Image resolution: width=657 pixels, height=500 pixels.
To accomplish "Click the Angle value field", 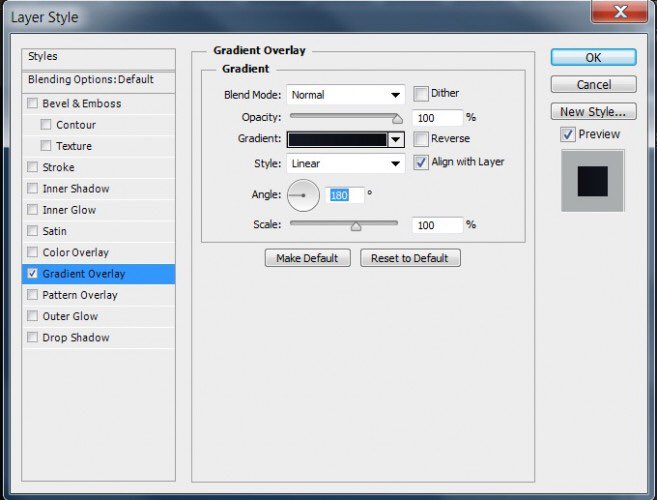I will pyautogui.click(x=344, y=195).
